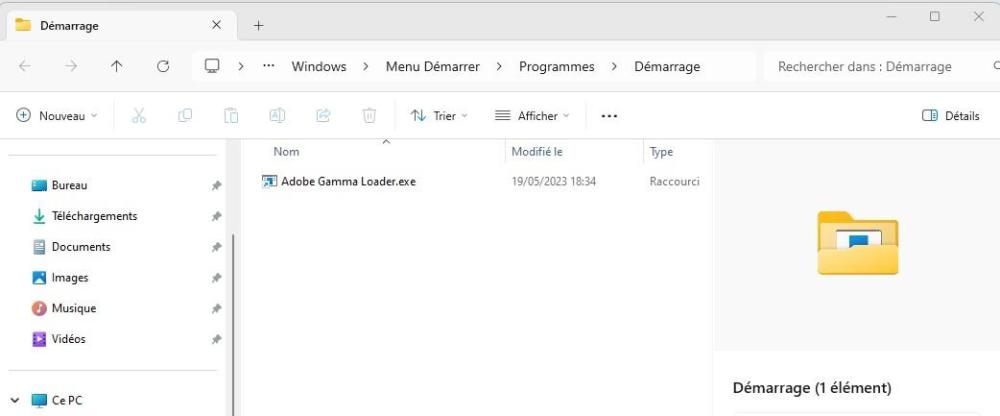
Task: Click the pin icon beside Musique
Action: (217, 309)
